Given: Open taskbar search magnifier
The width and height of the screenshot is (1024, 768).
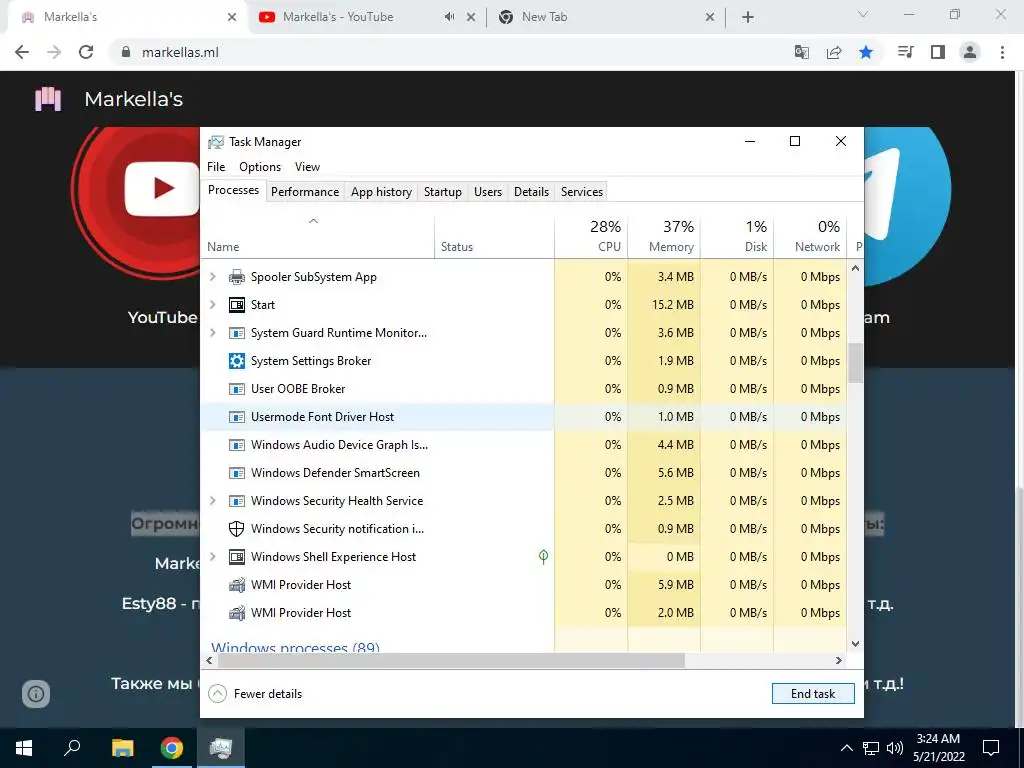Looking at the screenshot, I should pos(72,748).
